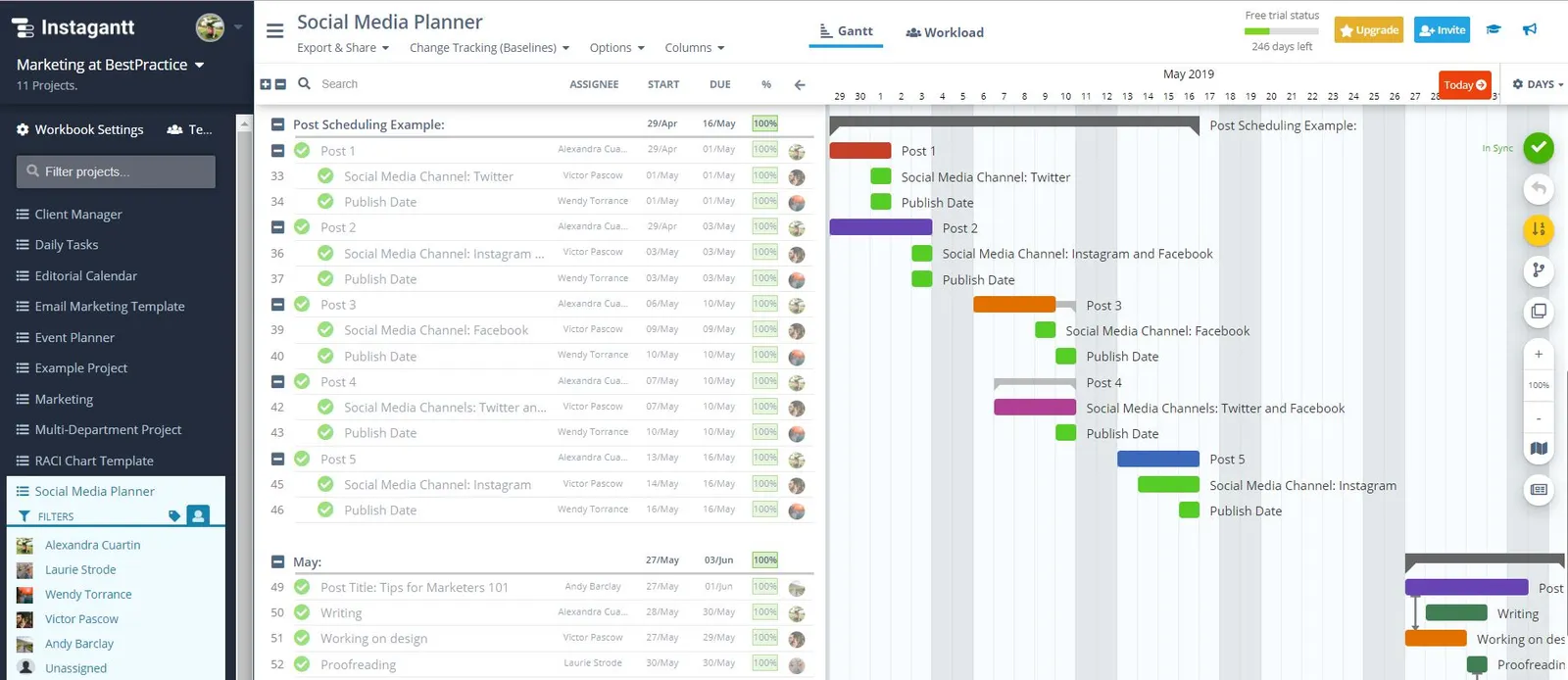
Task: Uncheck the Writing task completion circle
Action: 302,612
